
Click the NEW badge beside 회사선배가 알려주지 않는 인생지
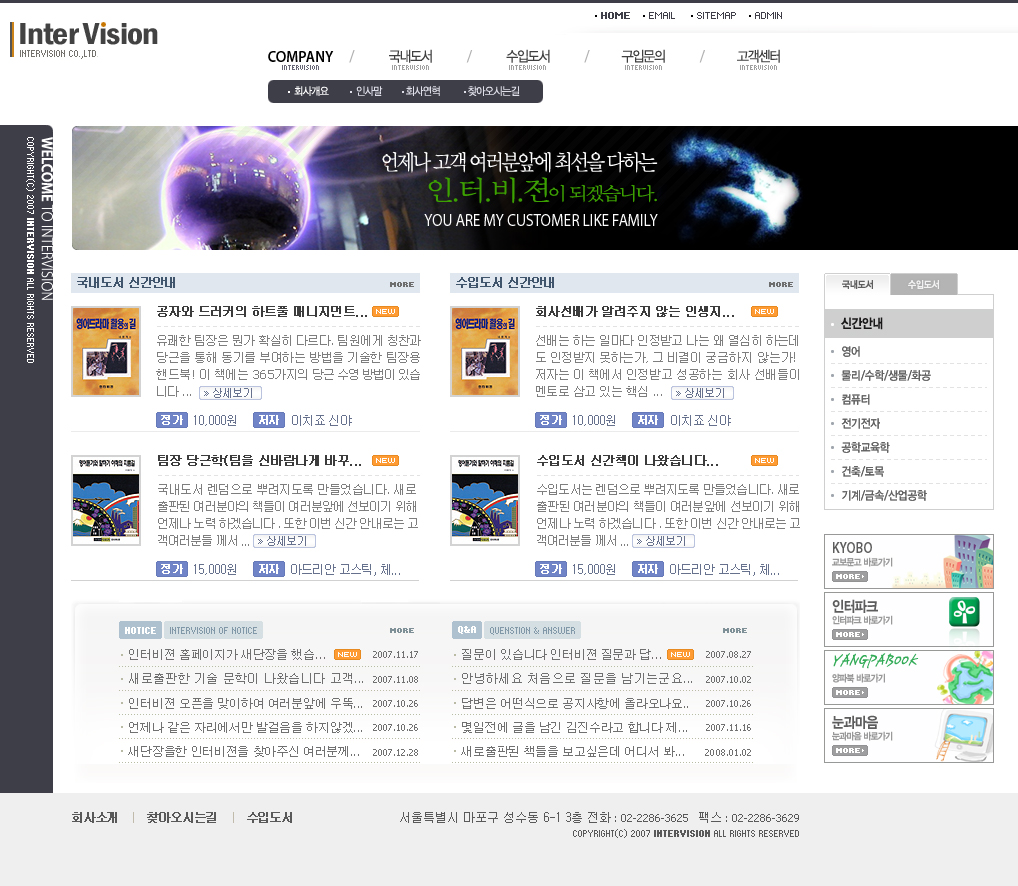point(764,311)
